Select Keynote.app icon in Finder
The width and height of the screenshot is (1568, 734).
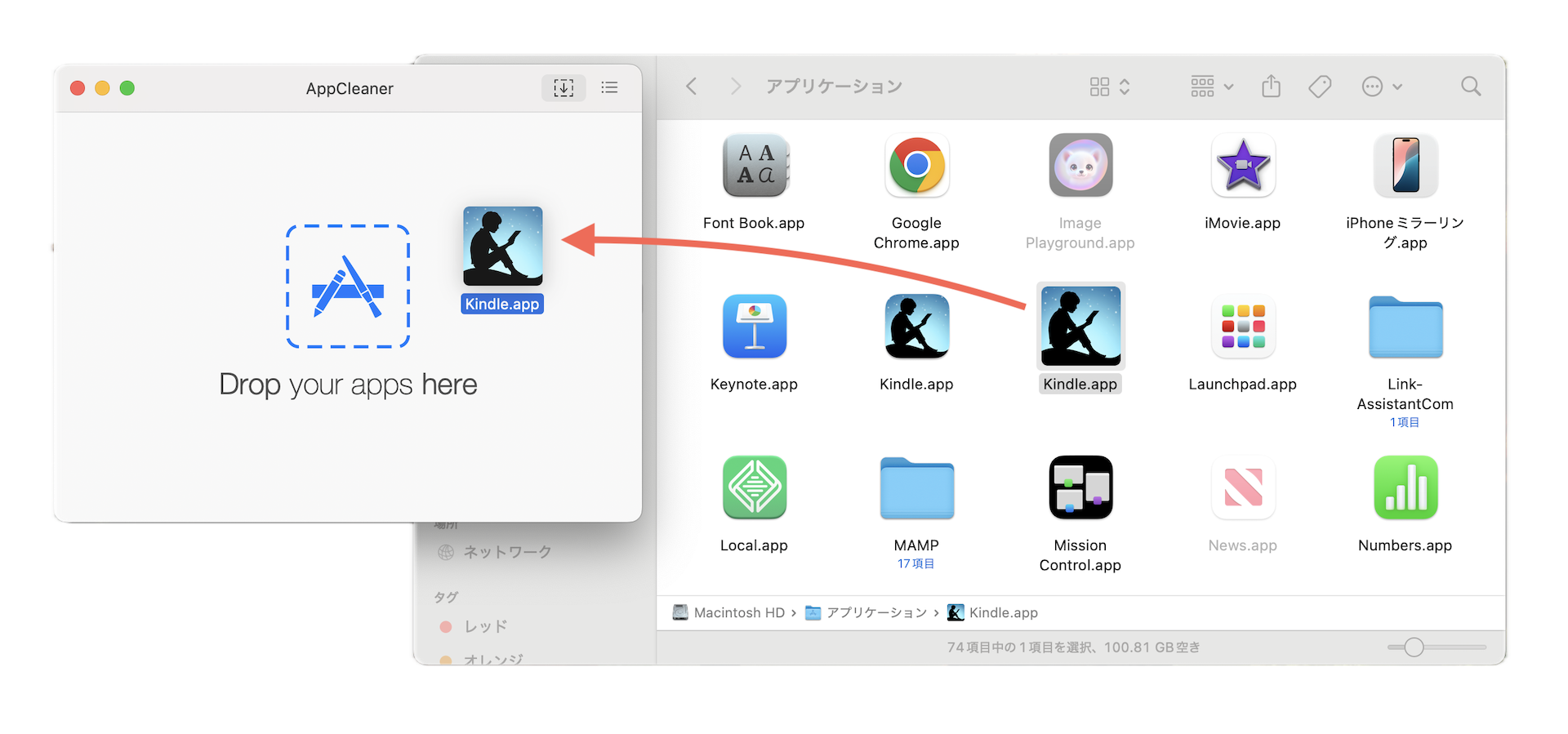[x=754, y=327]
